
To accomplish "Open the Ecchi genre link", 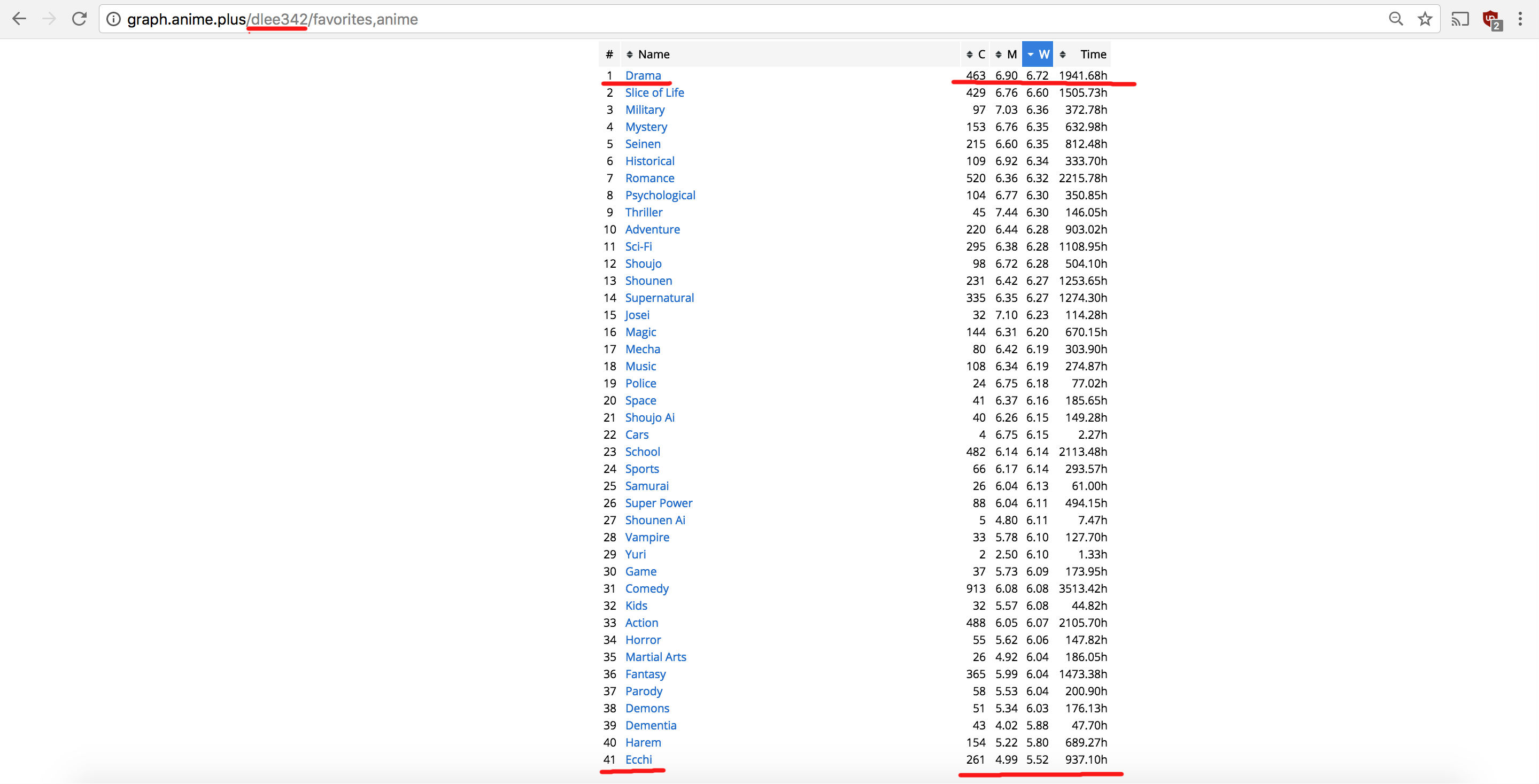I will click(638, 760).
